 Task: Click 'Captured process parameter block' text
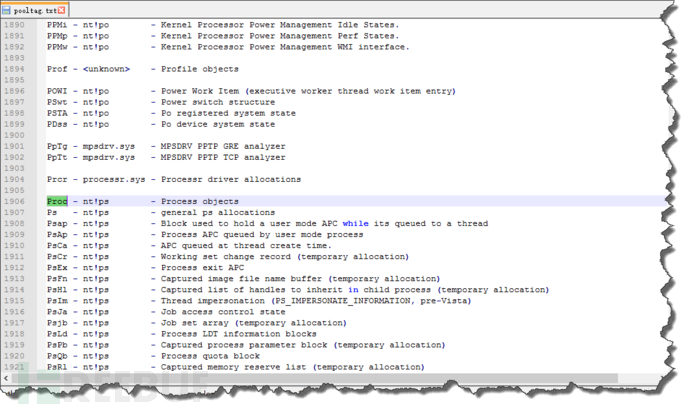tap(244, 345)
